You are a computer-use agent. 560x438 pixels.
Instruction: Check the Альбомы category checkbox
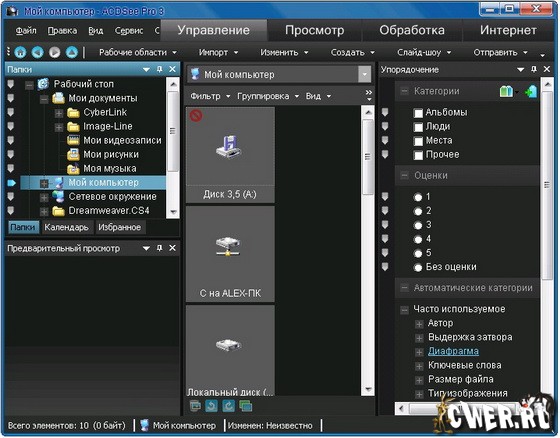point(418,113)
